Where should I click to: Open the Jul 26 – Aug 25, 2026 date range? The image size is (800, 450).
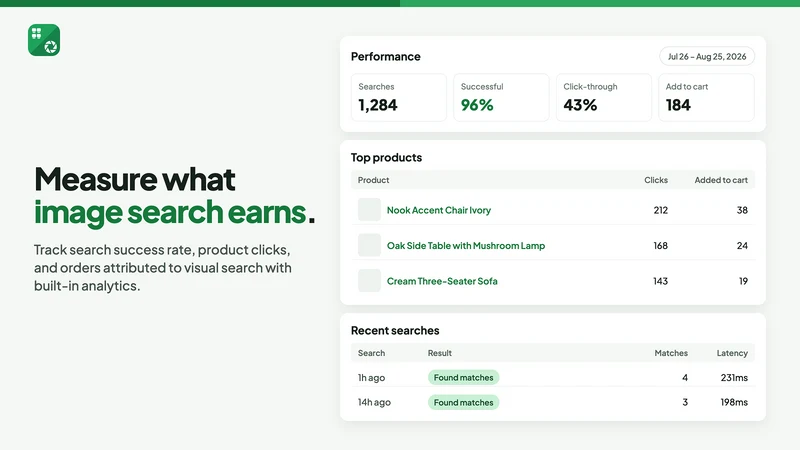pyautogui.click(x=707, y=57)
